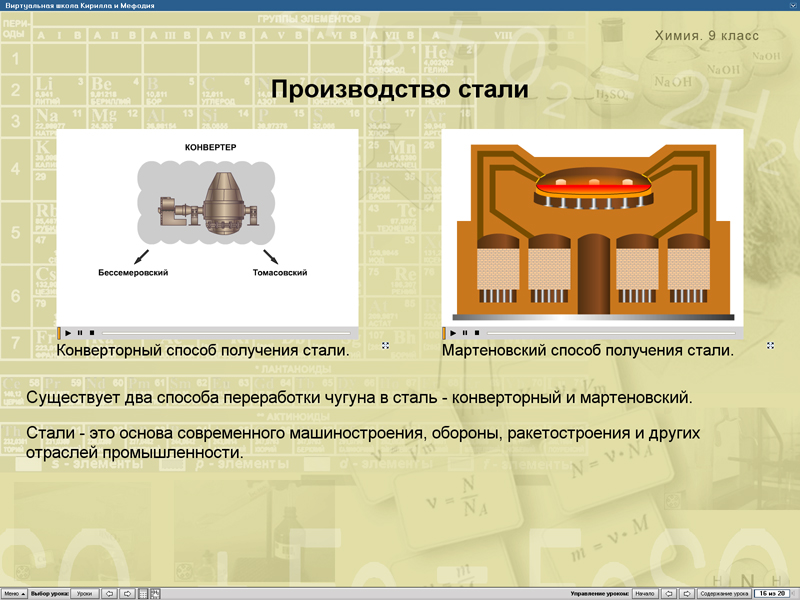Screen dimensions: 800x600
Task: Play the Martin furnace video
Action: (x=454, y=330)
